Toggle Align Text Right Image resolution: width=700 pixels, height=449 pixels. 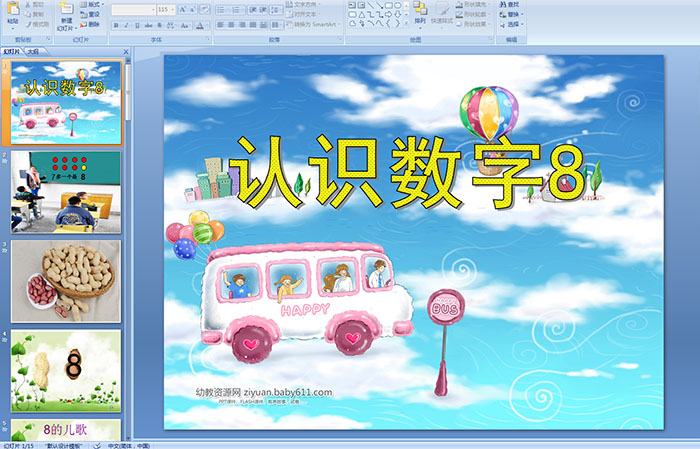click(x=242, y=25)
